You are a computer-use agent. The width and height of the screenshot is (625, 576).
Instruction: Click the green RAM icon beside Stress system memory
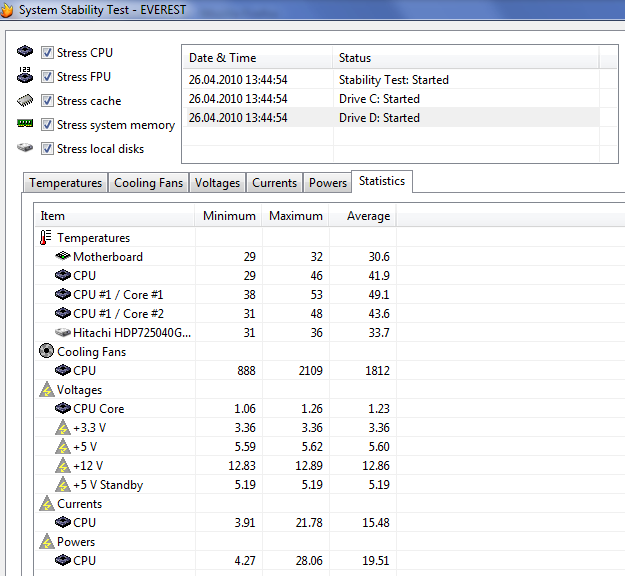pyautogui.click(x=25, y=123)
